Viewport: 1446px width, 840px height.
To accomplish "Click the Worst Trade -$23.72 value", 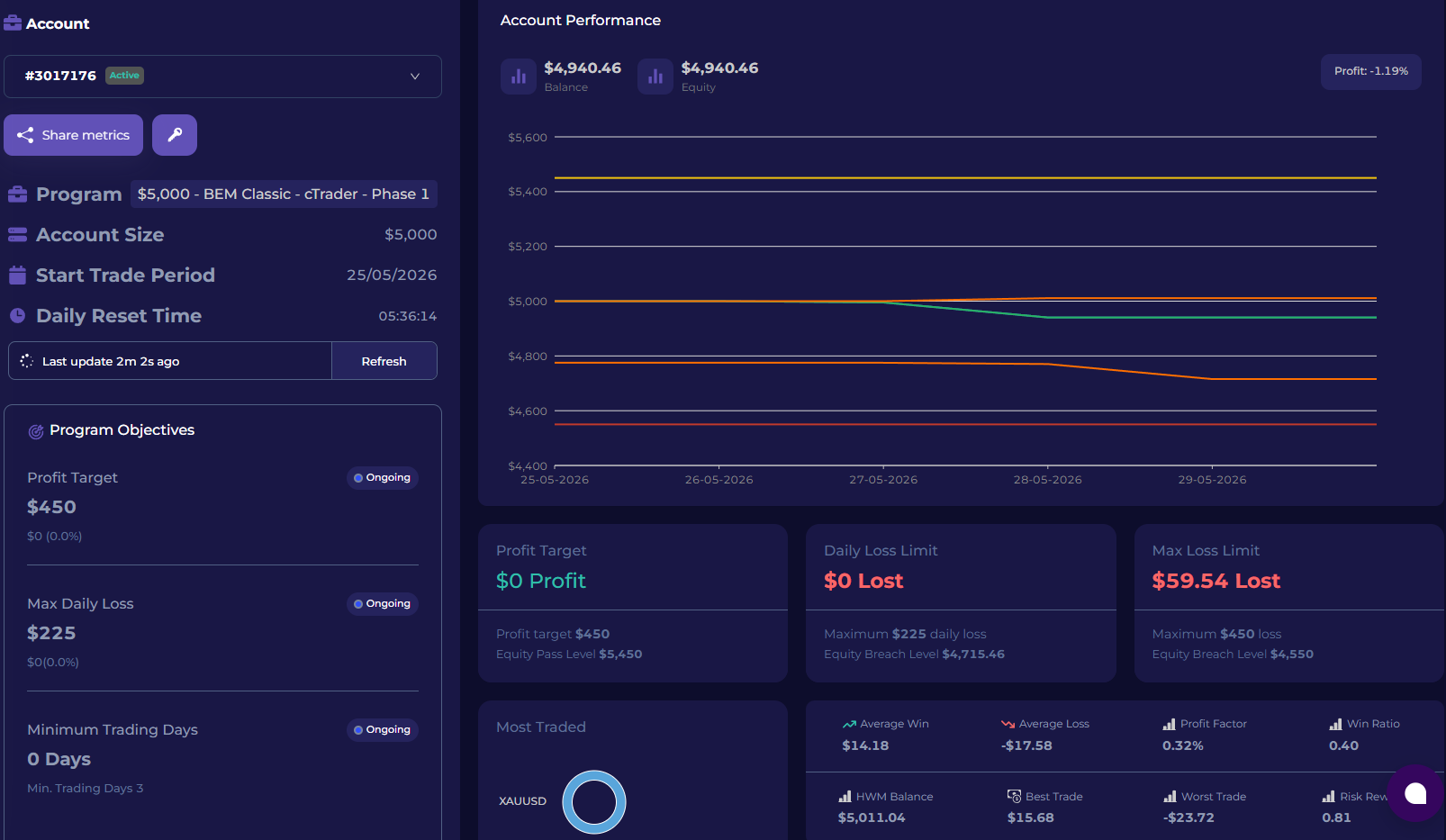I will (x=1188, y=818).
